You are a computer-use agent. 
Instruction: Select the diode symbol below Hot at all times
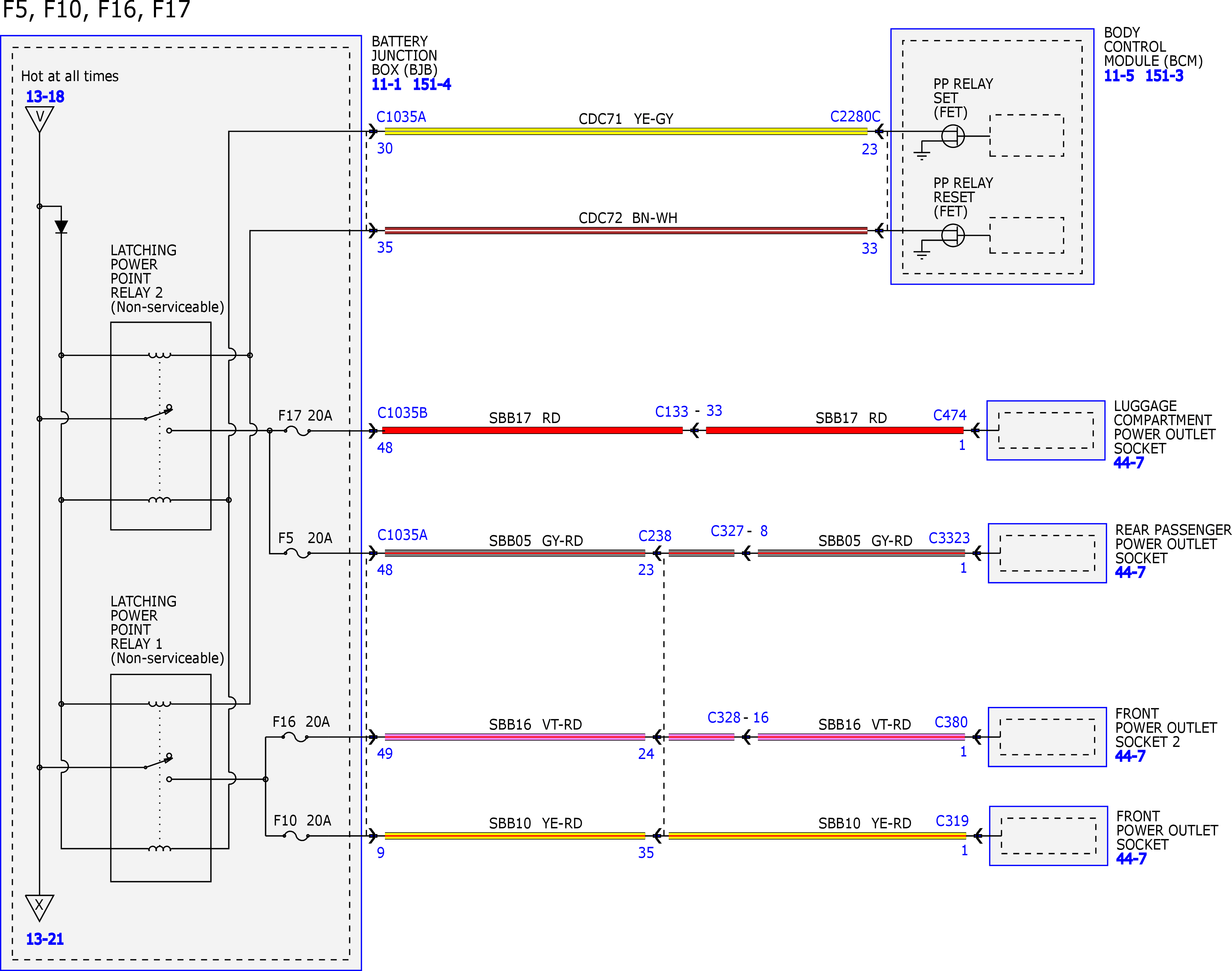click(x=61, y=227)
